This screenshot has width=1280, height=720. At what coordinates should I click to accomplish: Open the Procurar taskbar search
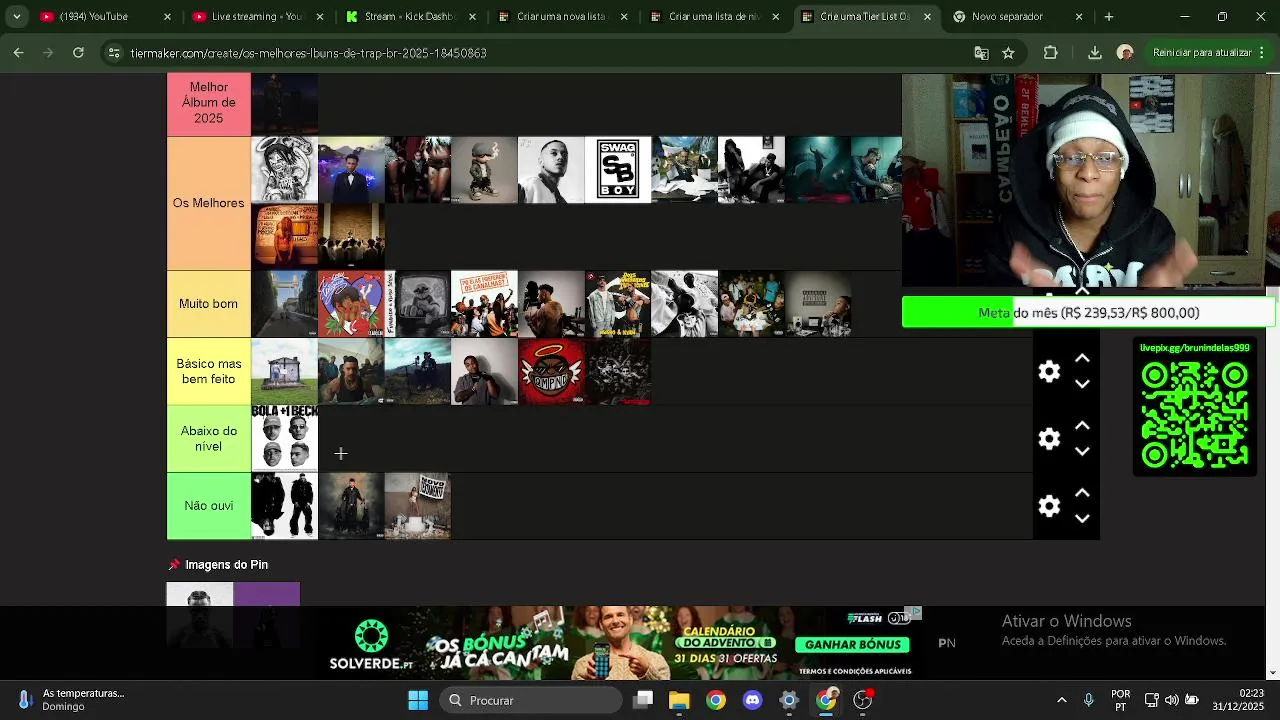click(x=531, y=700)
